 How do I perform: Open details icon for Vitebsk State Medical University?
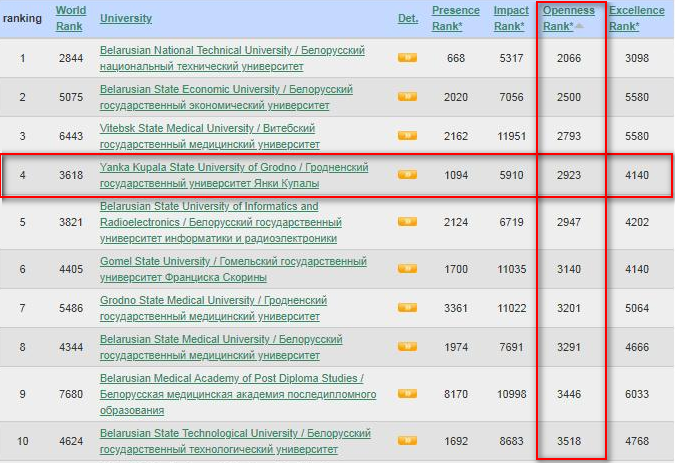click(407, 136)
